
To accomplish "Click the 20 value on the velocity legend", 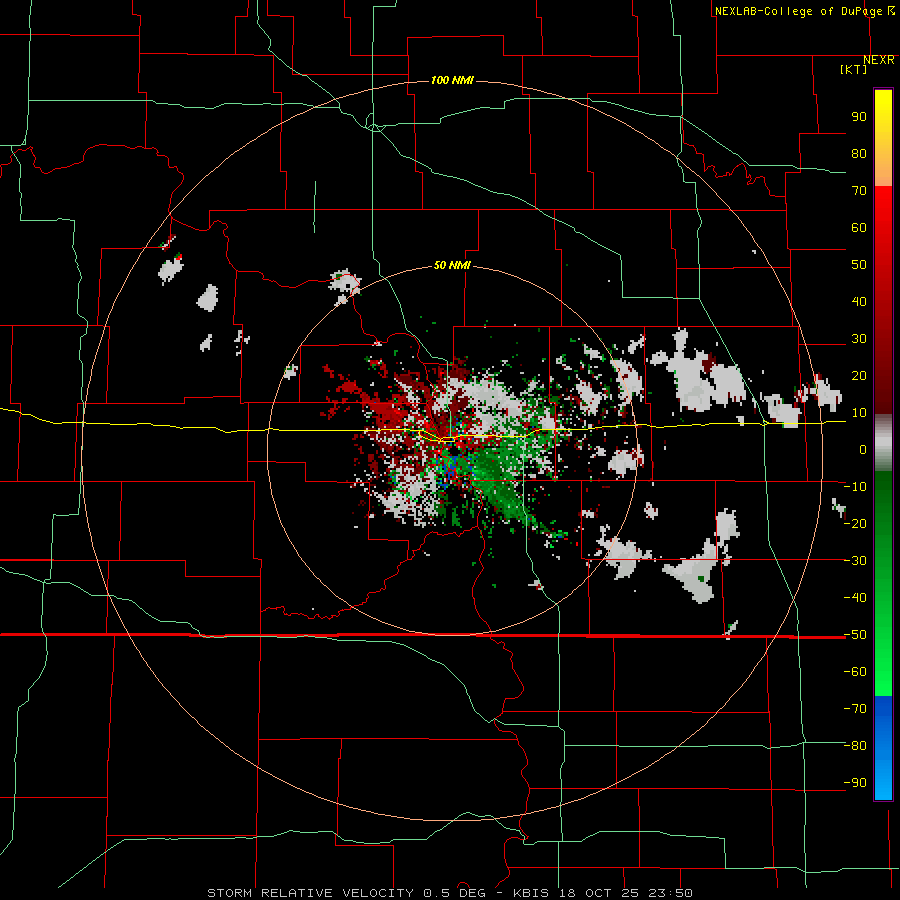I will coord(859,375).
